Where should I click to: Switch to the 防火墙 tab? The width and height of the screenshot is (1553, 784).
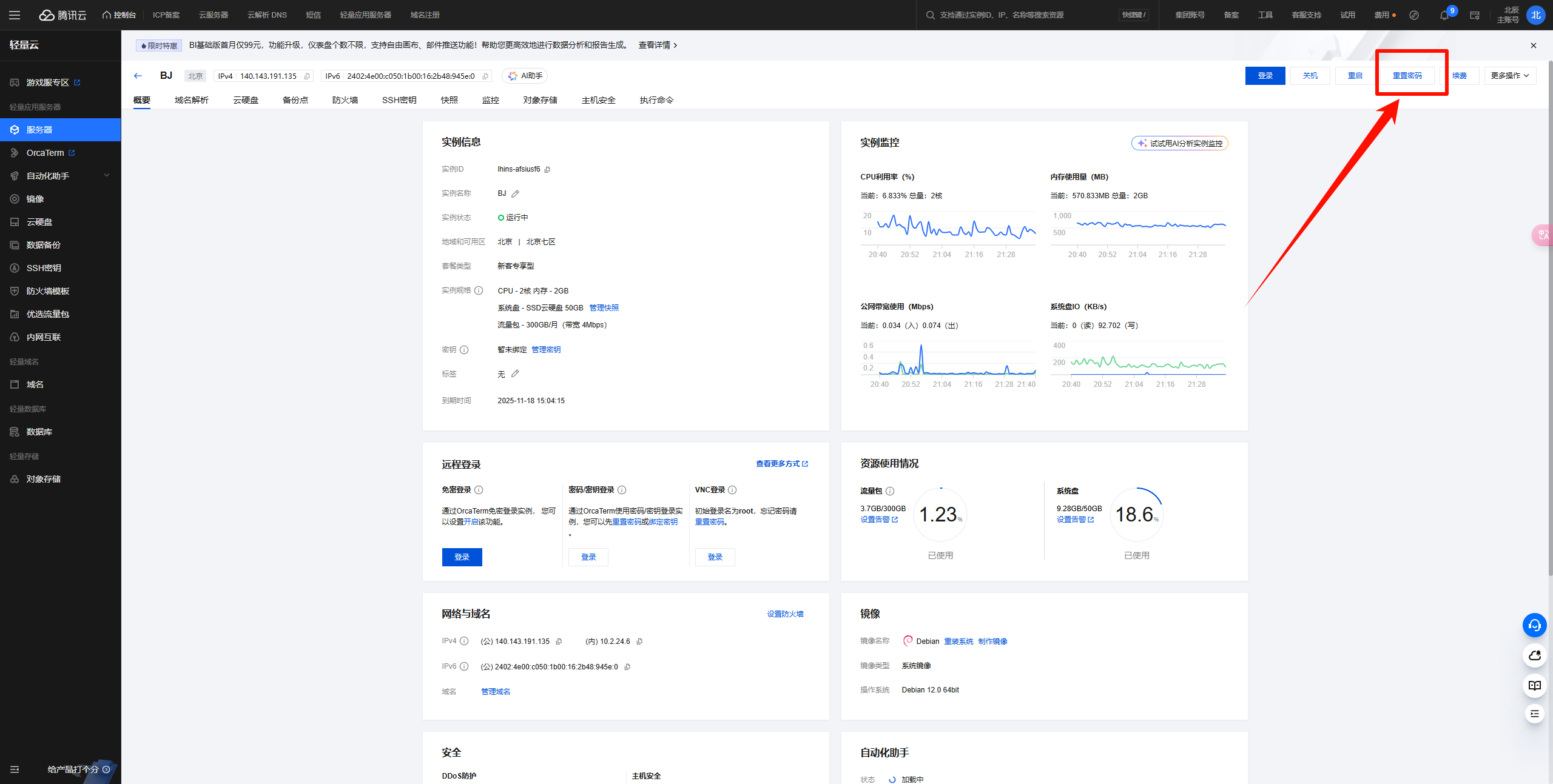[x=345, y=100]
